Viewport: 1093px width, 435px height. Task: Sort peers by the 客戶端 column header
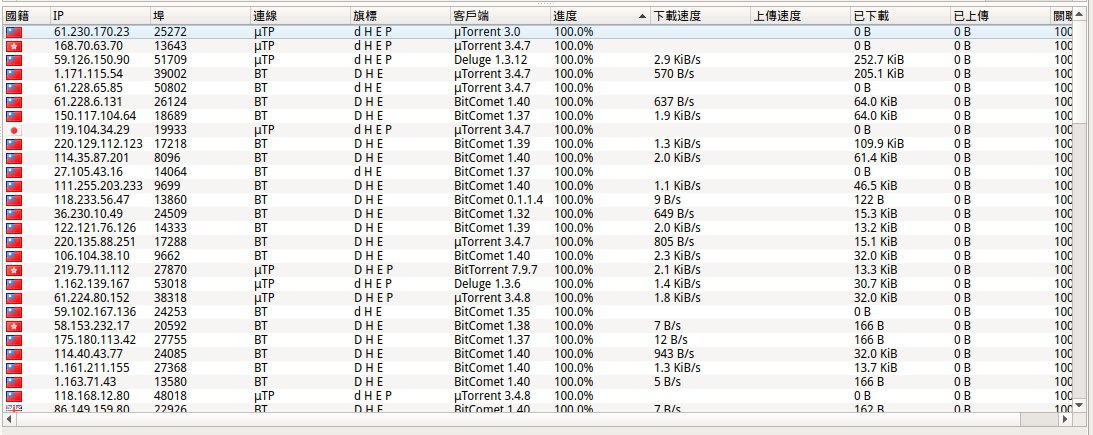pos(498,17)
